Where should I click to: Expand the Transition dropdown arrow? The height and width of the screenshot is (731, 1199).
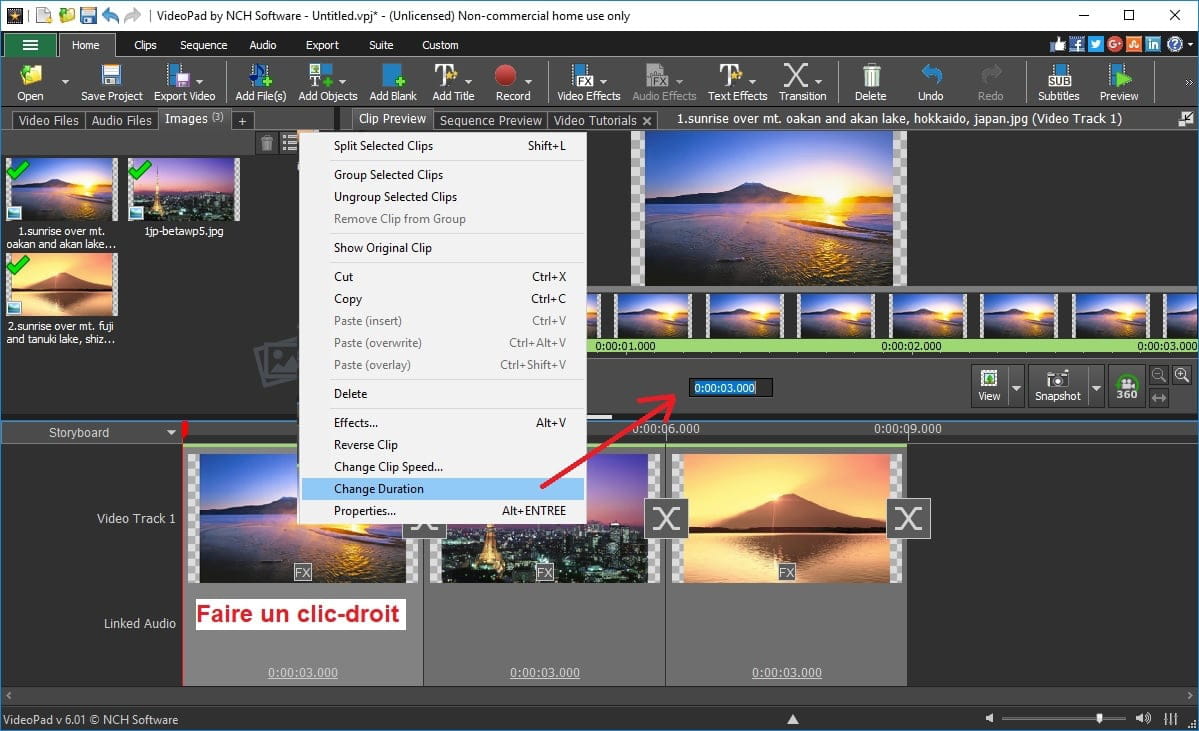point(819,82)
